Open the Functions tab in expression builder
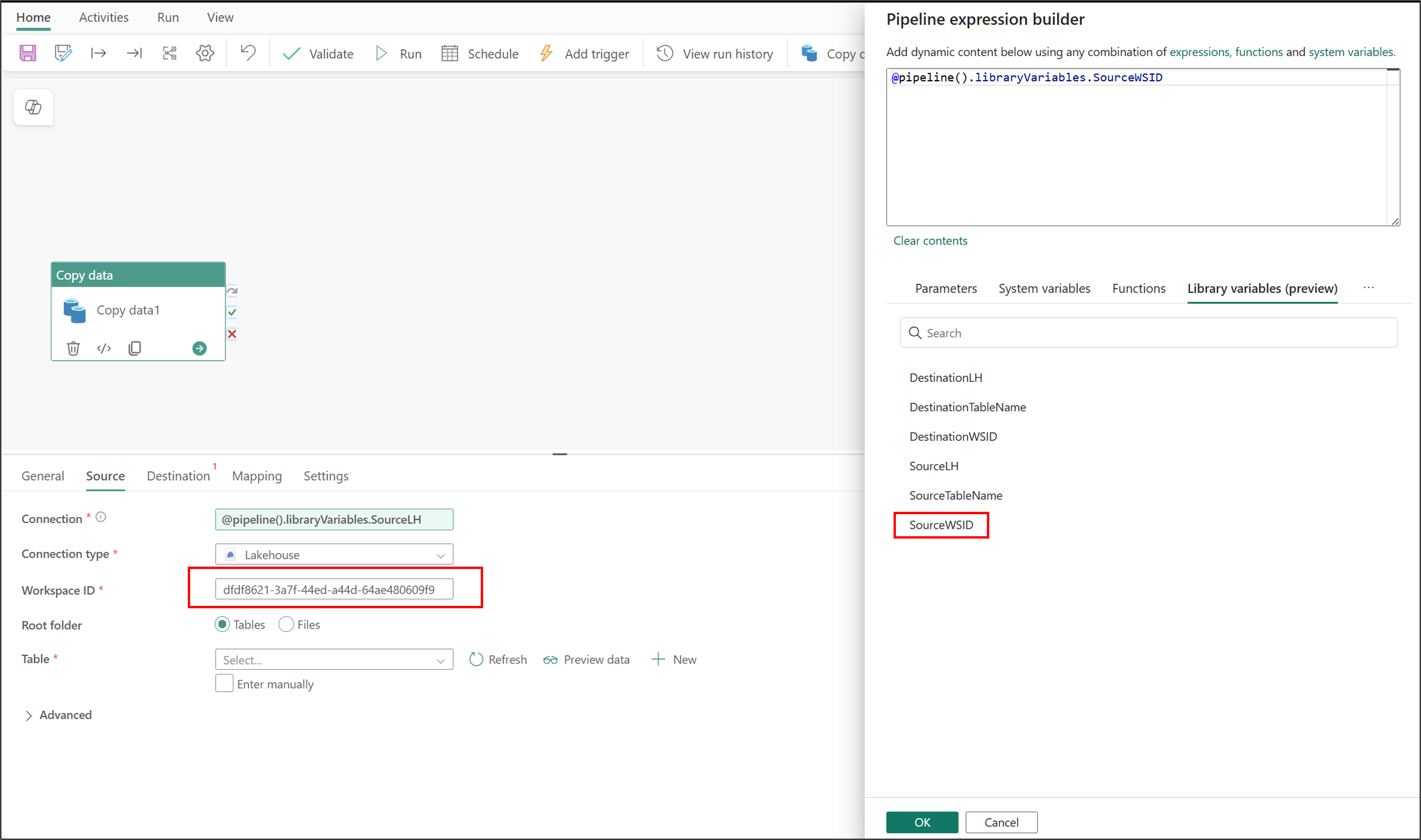Viewport: 1421px width, 840px height. [x=1138, y=289]
